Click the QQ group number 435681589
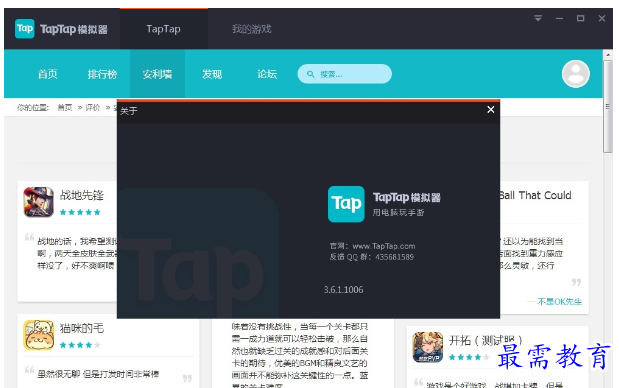The height and width of the screenshot is (388, 619). [x=394, y=257]
